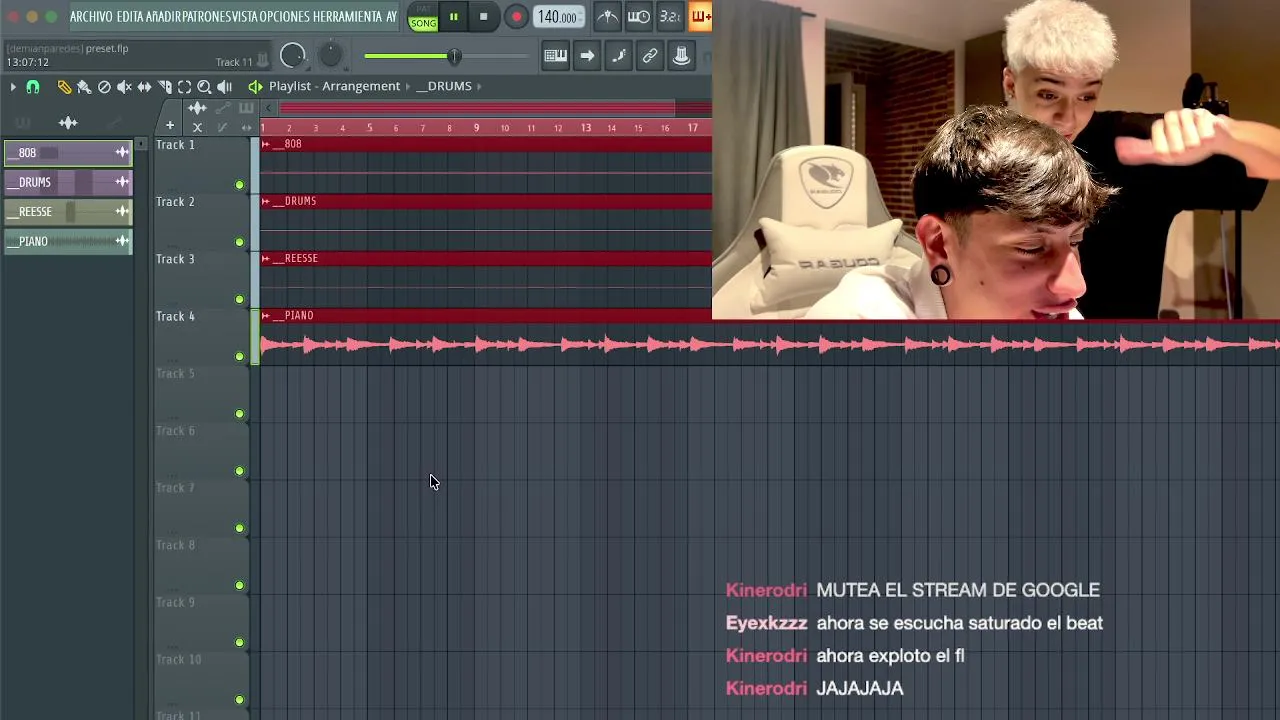The image size is (1280, 720).
Task: Mute Track 4 with its green light
Action: tap(239, 356)
